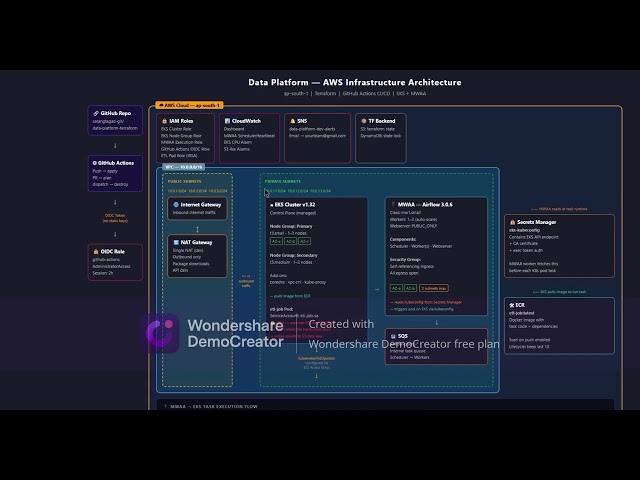This screenshot has height=480, width=640.
Task: Click 'GitHub Actions OIDC Role' text
Action: click(x=185, y=149)
